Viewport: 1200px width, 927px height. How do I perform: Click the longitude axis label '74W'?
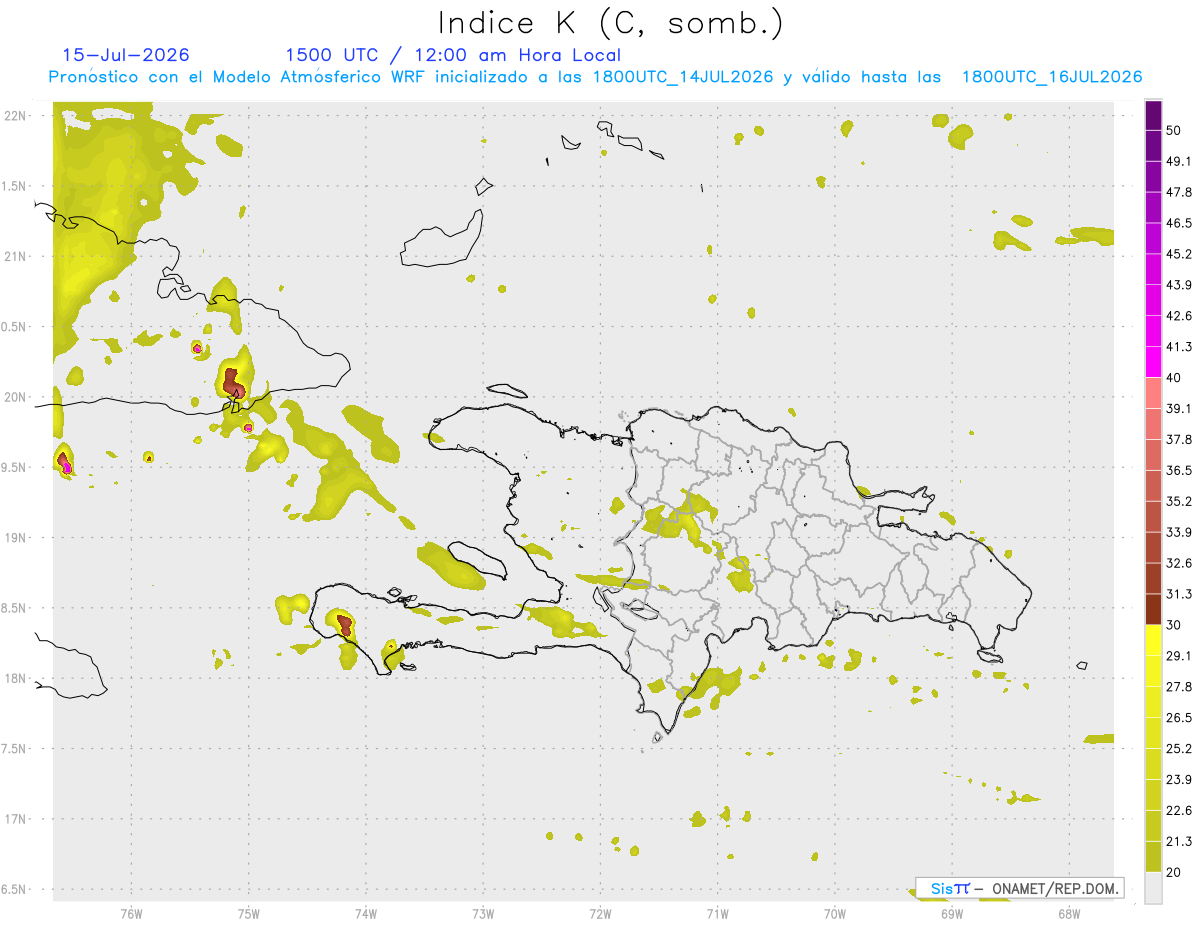click(365, 913)
